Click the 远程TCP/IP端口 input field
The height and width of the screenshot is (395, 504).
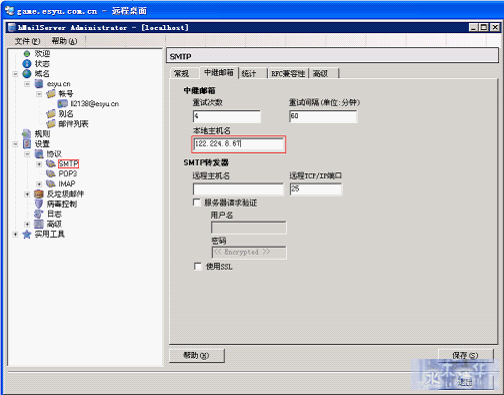point(316,189)
